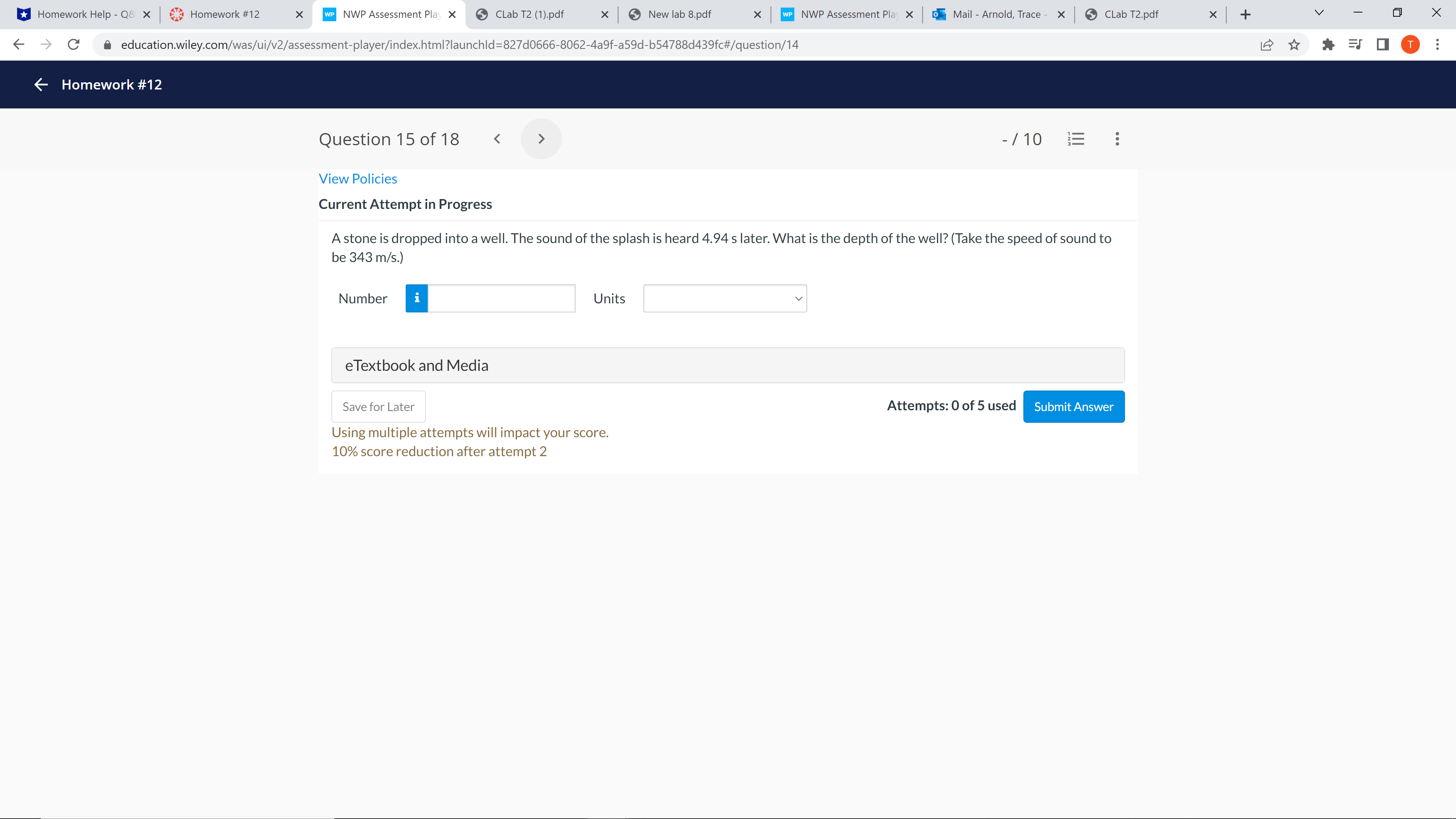Click Submit Answer button
Viewport: 1456px width, 819px height.
1073,406
